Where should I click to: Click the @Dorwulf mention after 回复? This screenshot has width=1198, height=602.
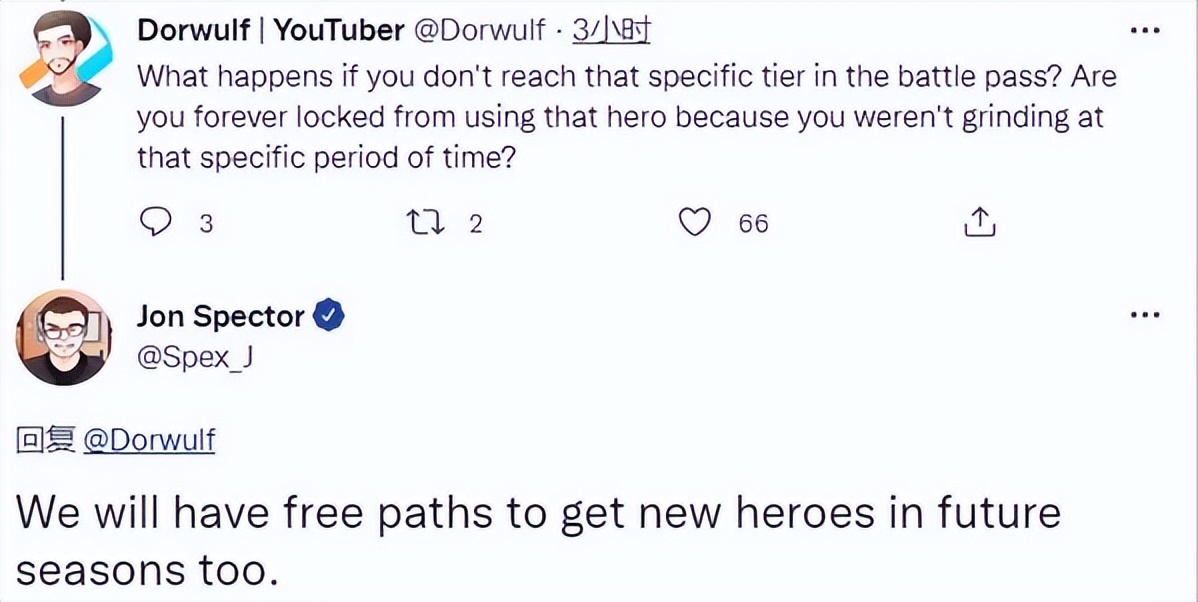tap(149, 441)
